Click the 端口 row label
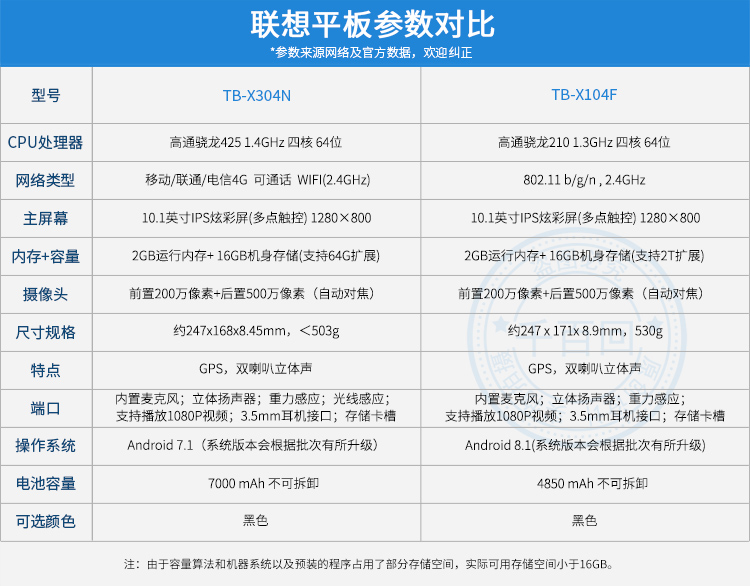Image resolution: width=750 pixels, height=586 pixels. (x=45, y=408)
